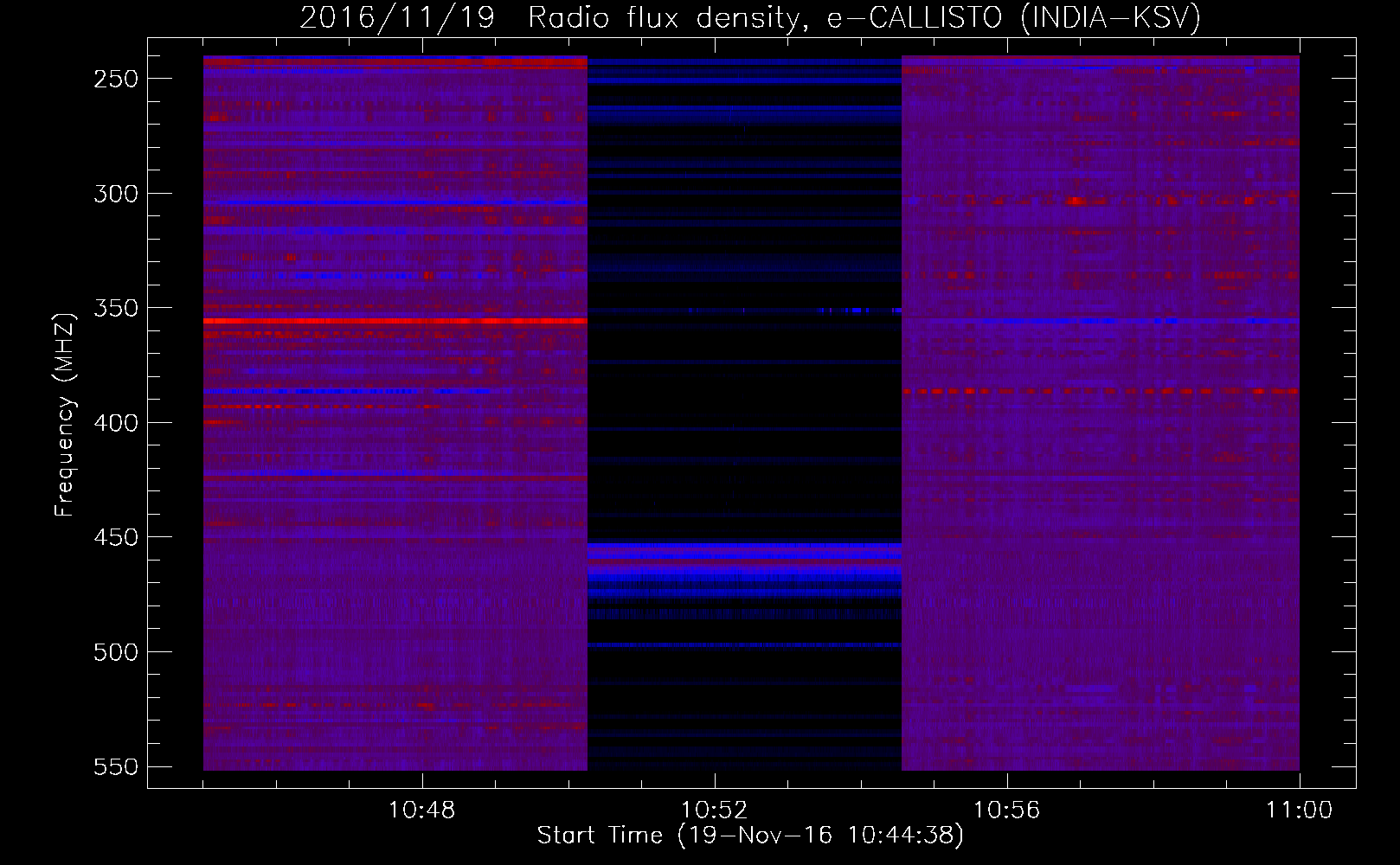Click the 400 frequency tick label
Viewport: 1400px width, 865px height.
click(x=116, y=423)
